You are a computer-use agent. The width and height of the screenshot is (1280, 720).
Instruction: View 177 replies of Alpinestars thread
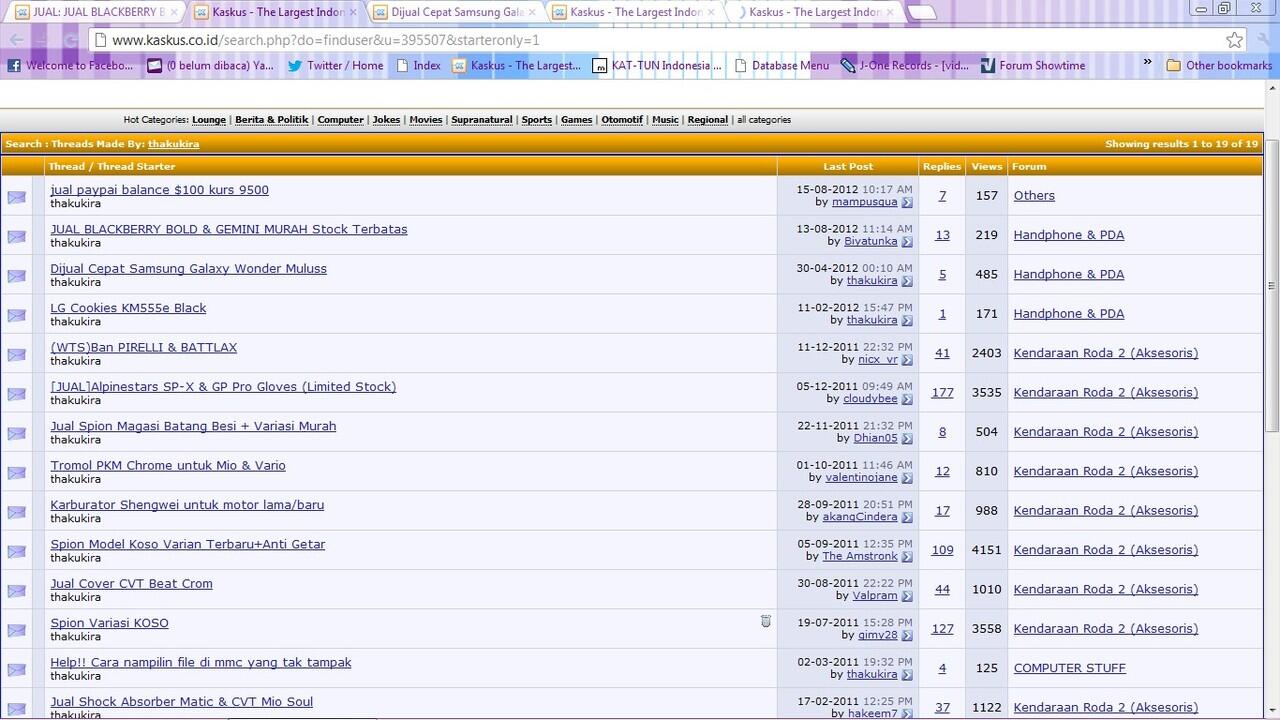coord(942,393)
